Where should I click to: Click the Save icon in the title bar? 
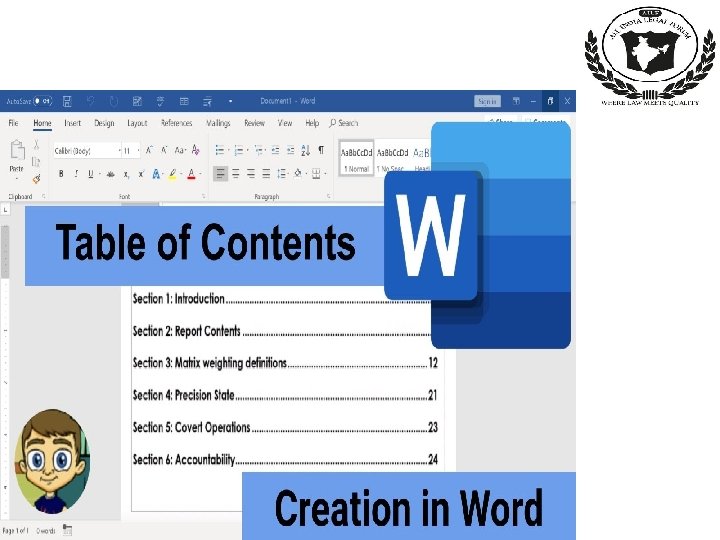[67, 101]
